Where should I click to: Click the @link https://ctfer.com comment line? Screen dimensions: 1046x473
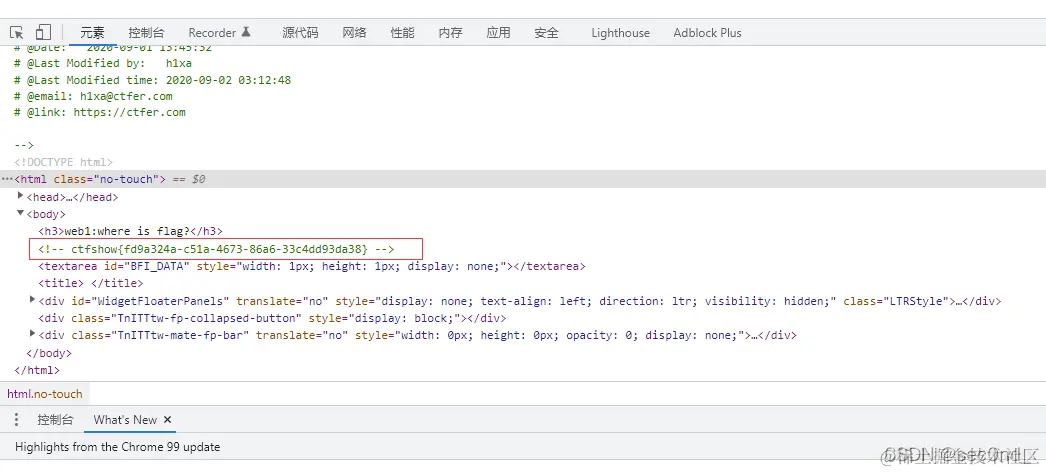(x=99, y=112)
